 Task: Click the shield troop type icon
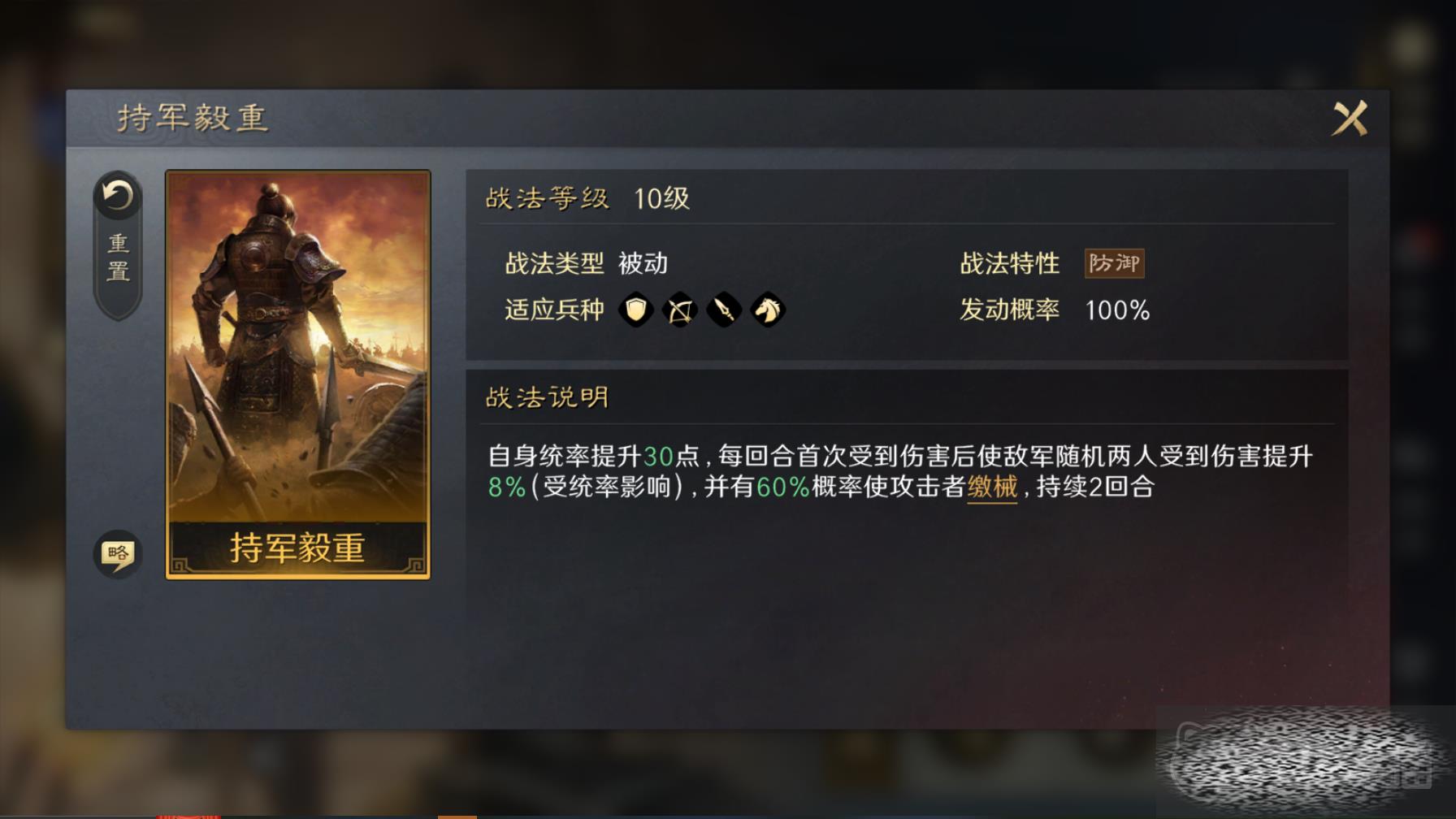(x=636, y=310)
